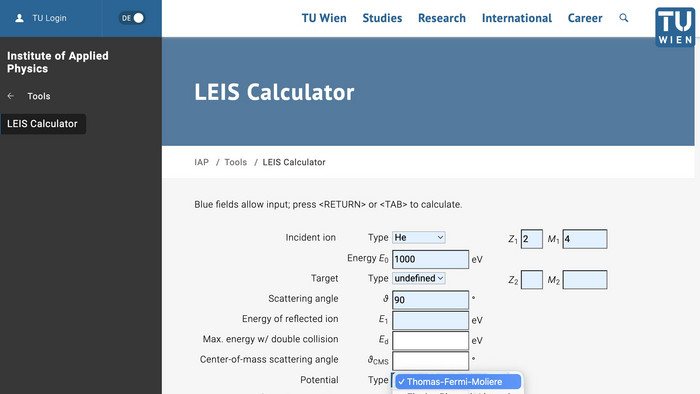Click the LEIS Calculator breadcrumb text

click(x=294, y=162)
